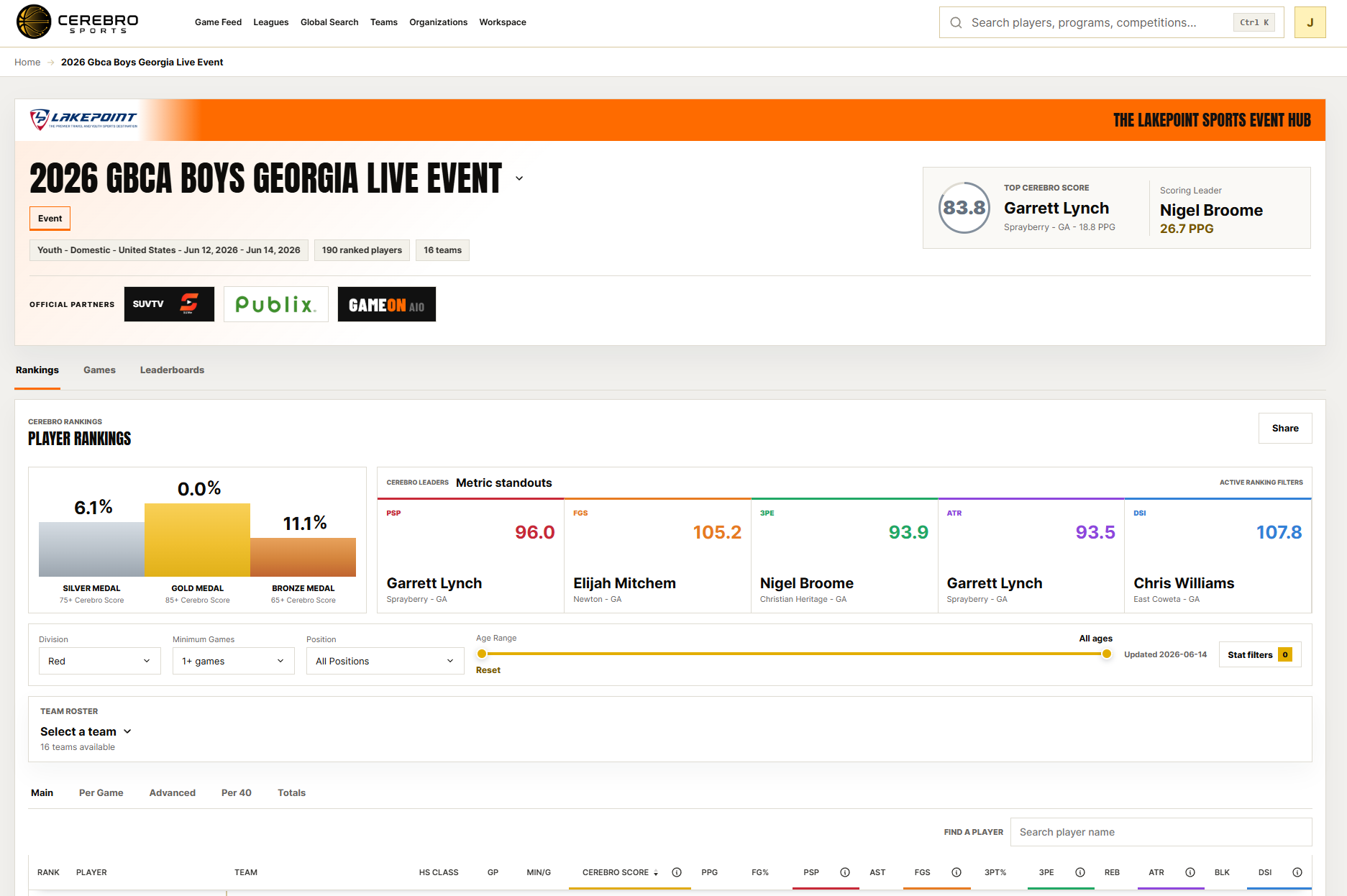The height and width of the screenshot is (896, 1347).
Task: Open the Leagues menu item
Action: click(271, 22)
